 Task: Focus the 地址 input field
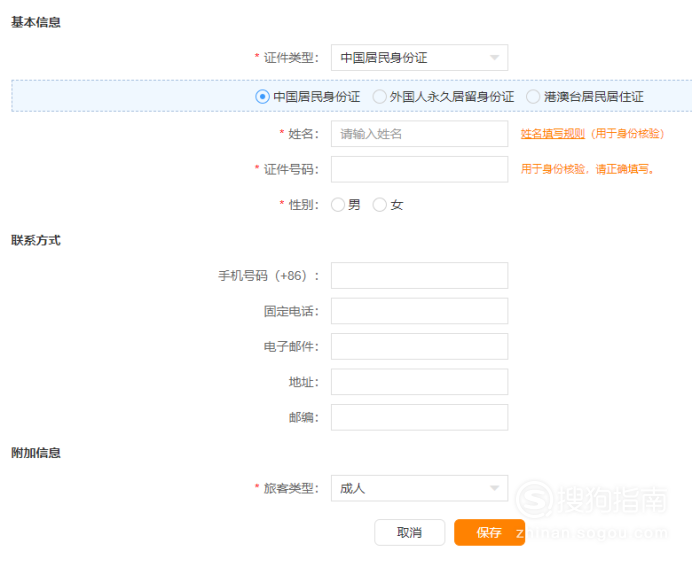(x=419, y=382)
